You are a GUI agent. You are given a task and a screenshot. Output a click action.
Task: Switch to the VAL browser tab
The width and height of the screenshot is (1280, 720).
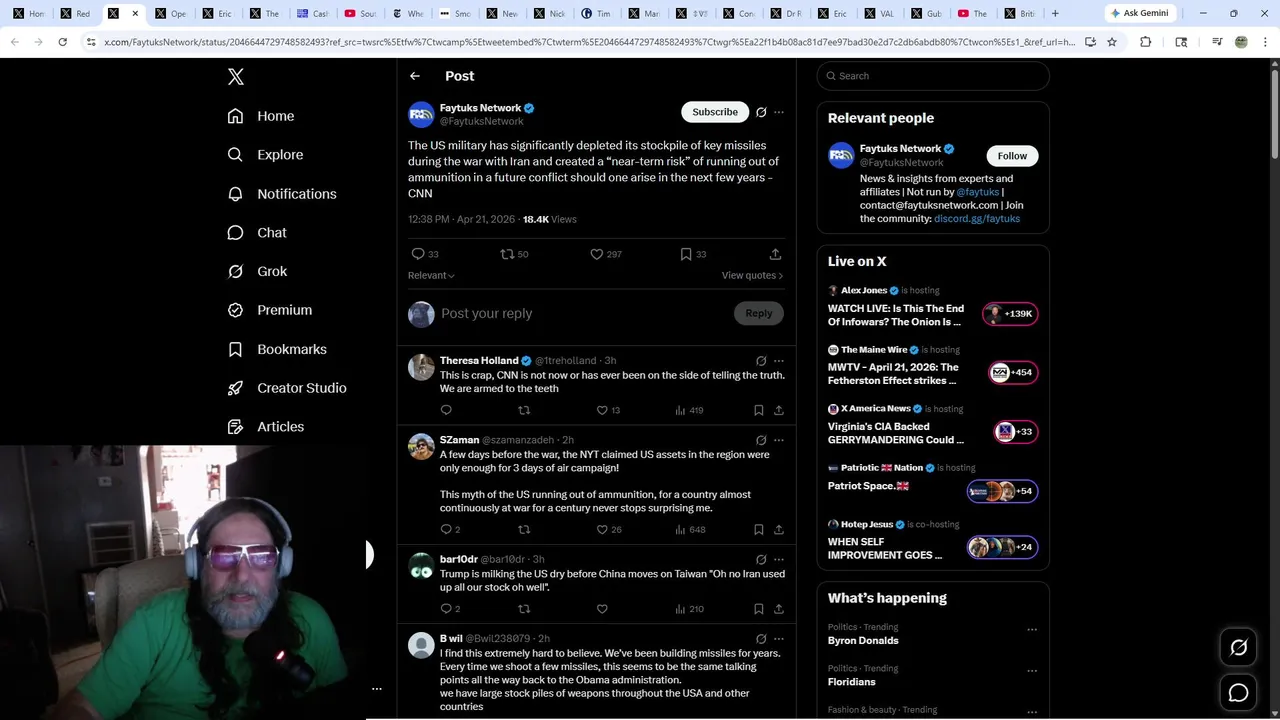[880, 13]
